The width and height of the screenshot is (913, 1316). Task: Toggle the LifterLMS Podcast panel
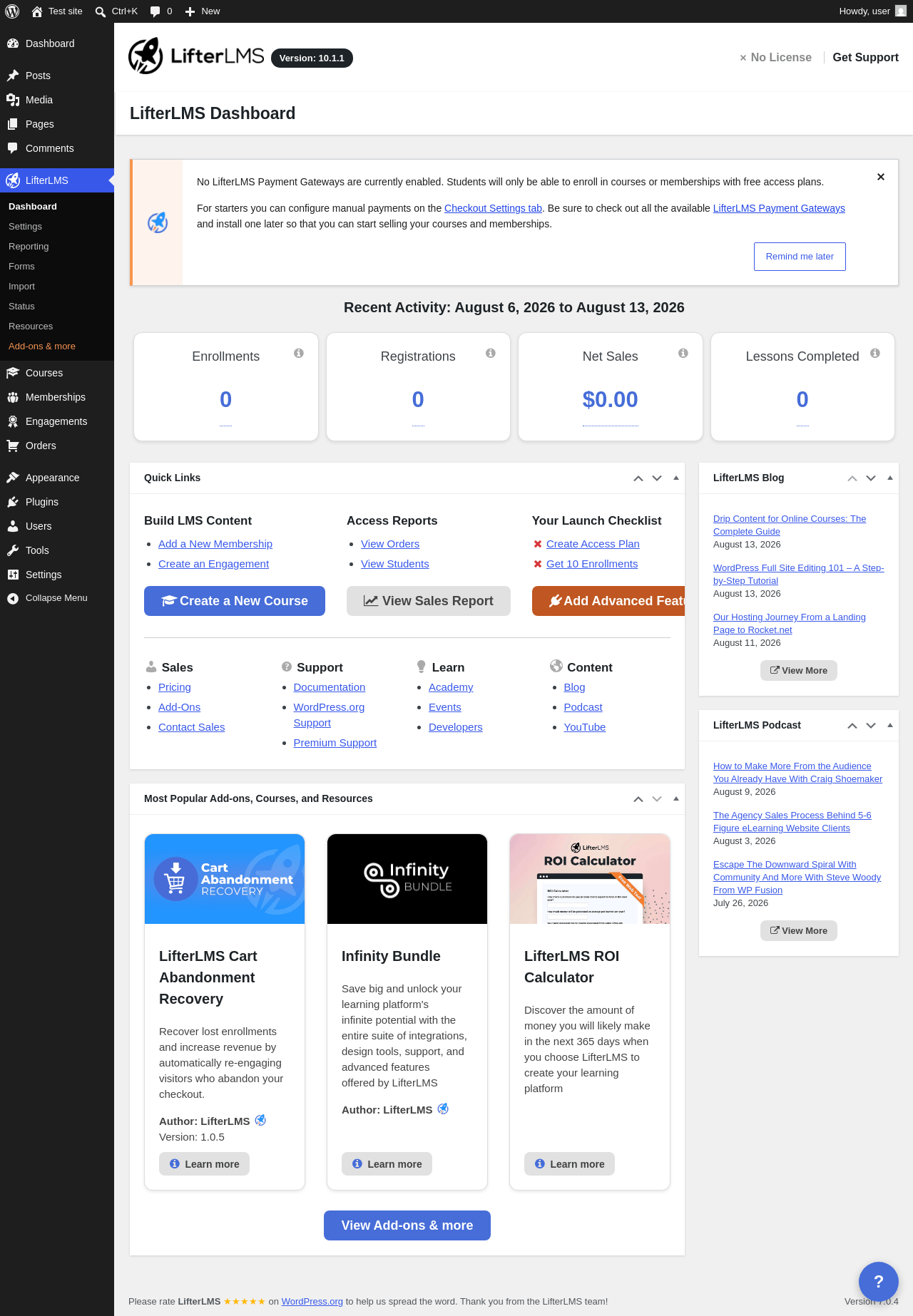click(890, 726)
